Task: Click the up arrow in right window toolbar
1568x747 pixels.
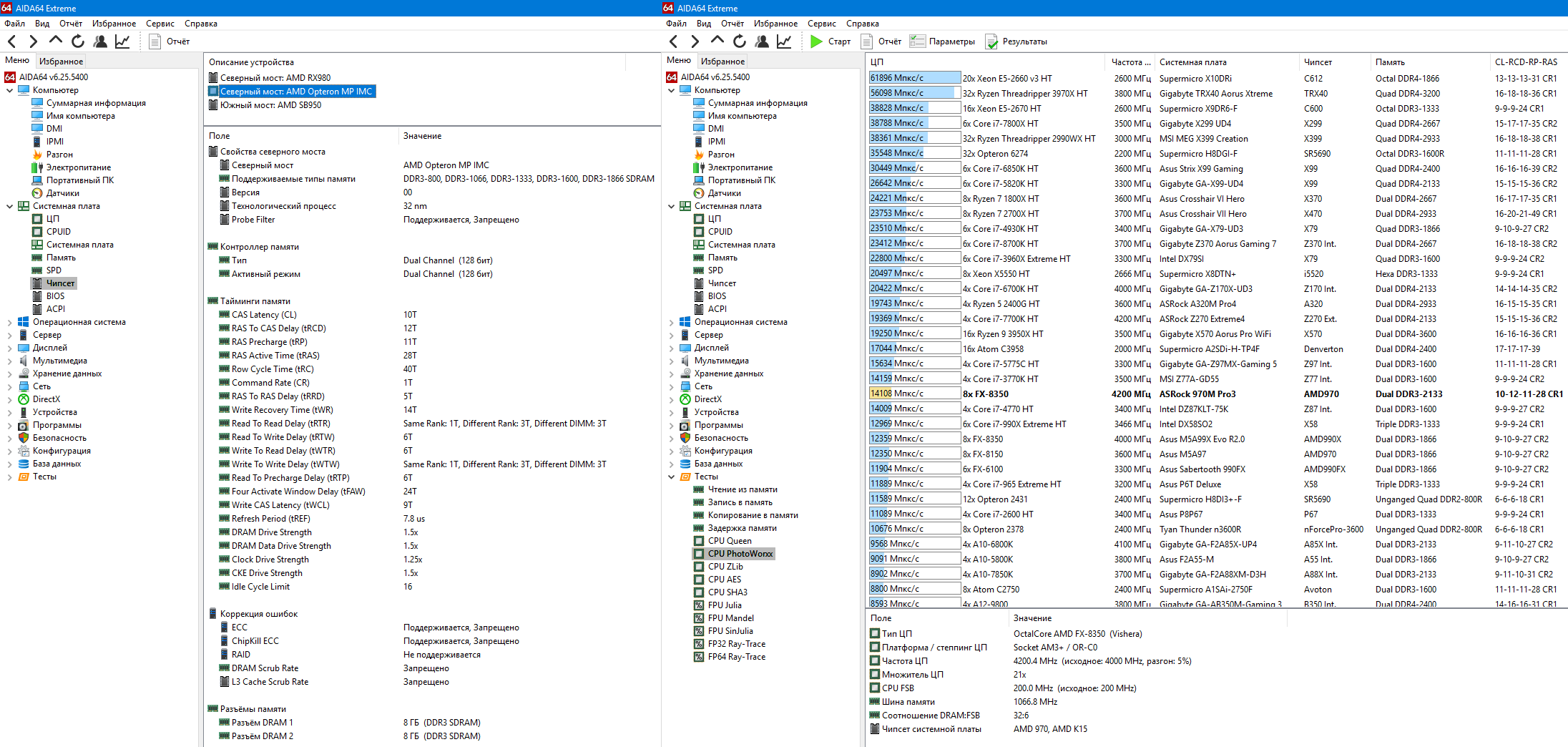Action: 717,41
